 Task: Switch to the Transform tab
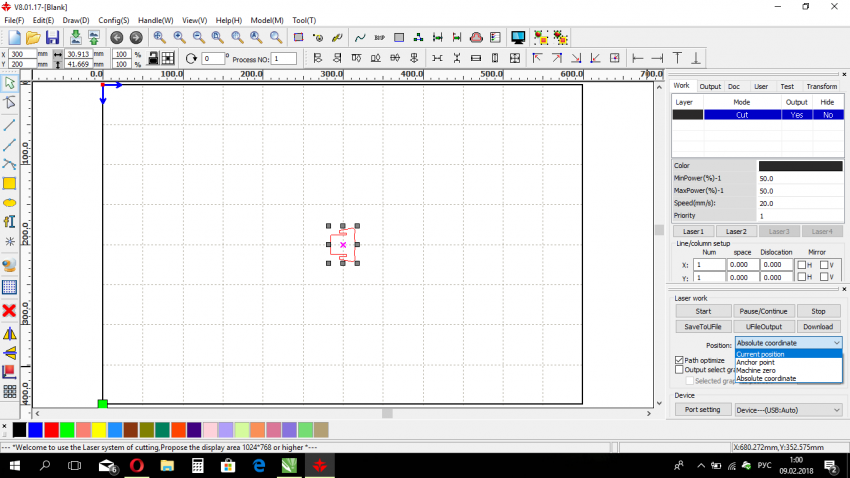click(x=821, y=87)
